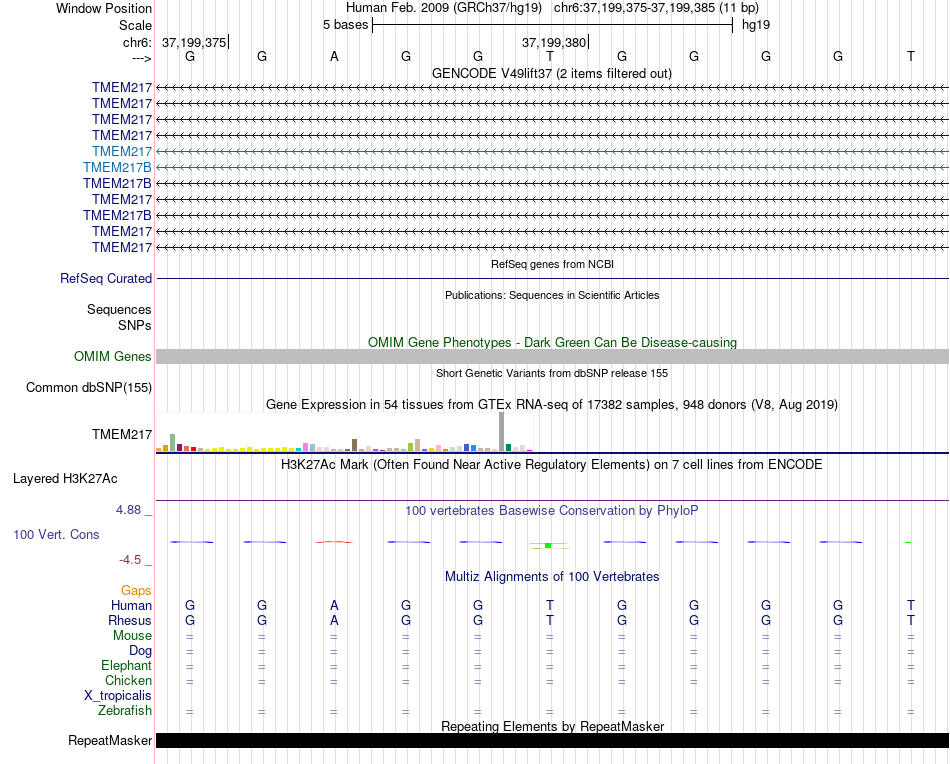Open the GENCODE V49lift37 track title
950x764 pixels.
(x=551, y=73)
